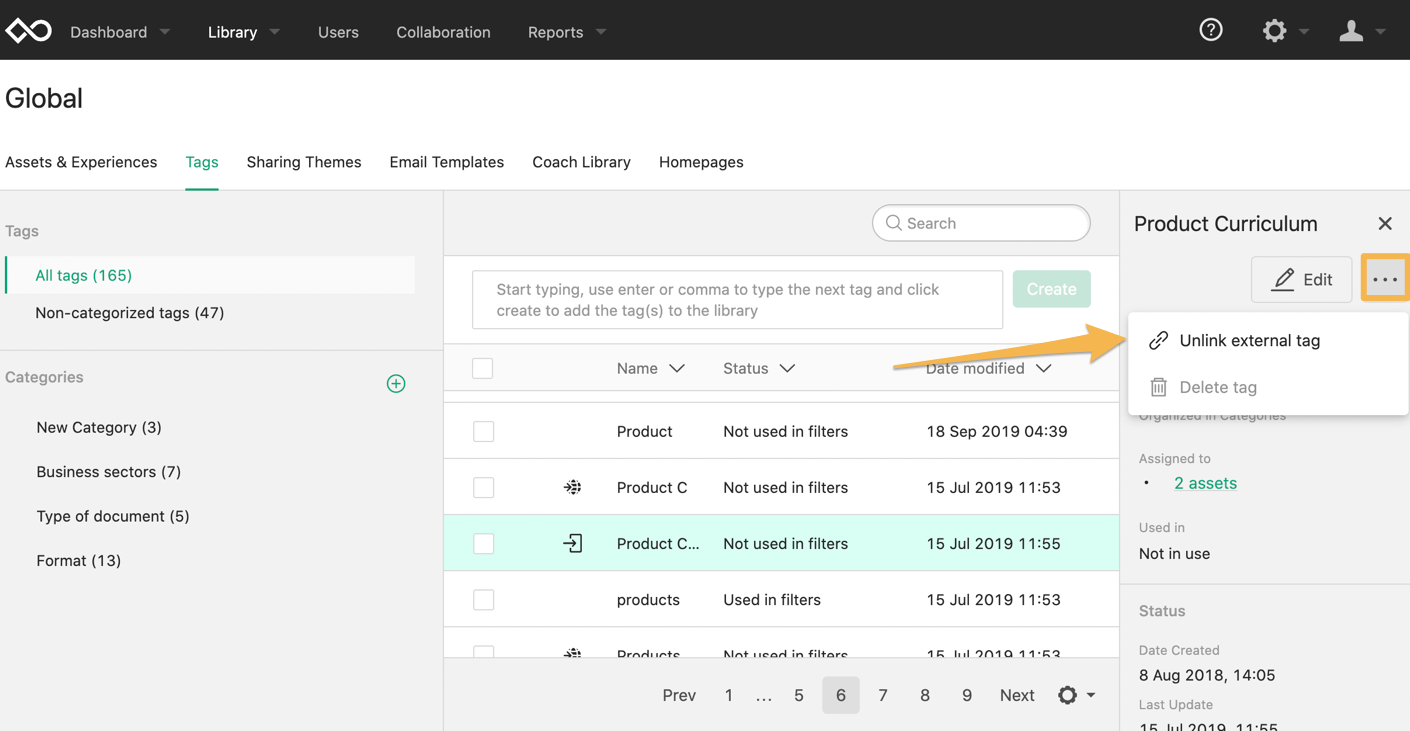The width and height of the screenshot is (1410, 731).
Task: Click the external tag icon on Product C row
Action: (573, 487)
